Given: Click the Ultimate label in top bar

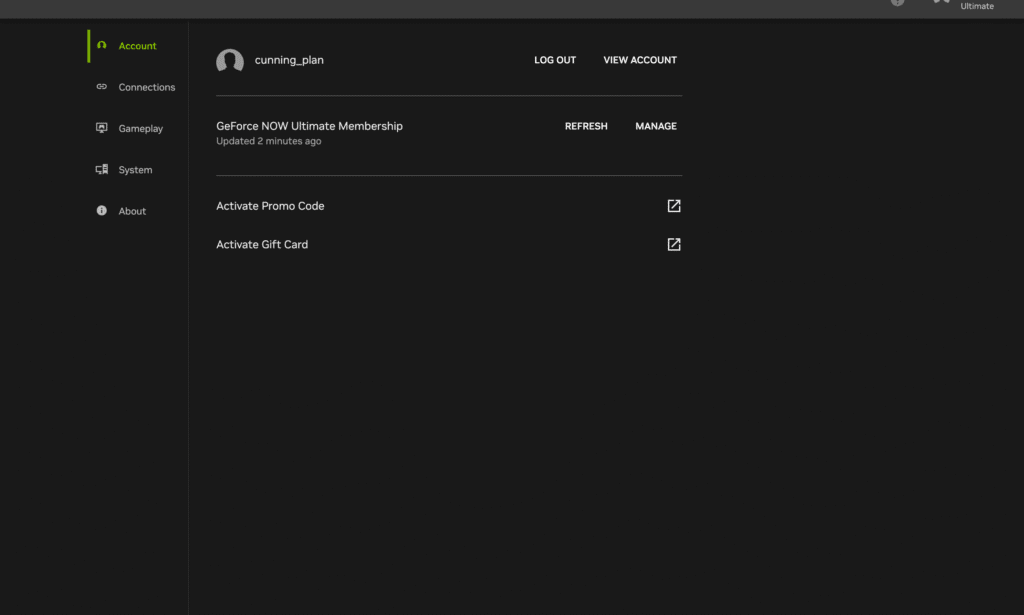Looking at the screenshot, I should click(977, 6).
